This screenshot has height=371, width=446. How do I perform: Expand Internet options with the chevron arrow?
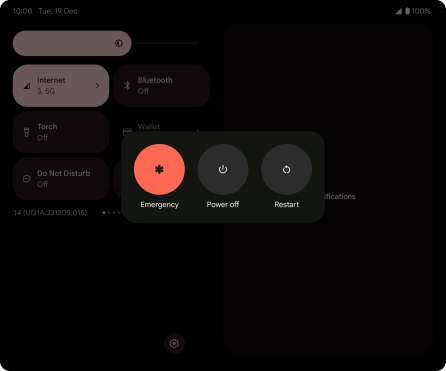97,86
